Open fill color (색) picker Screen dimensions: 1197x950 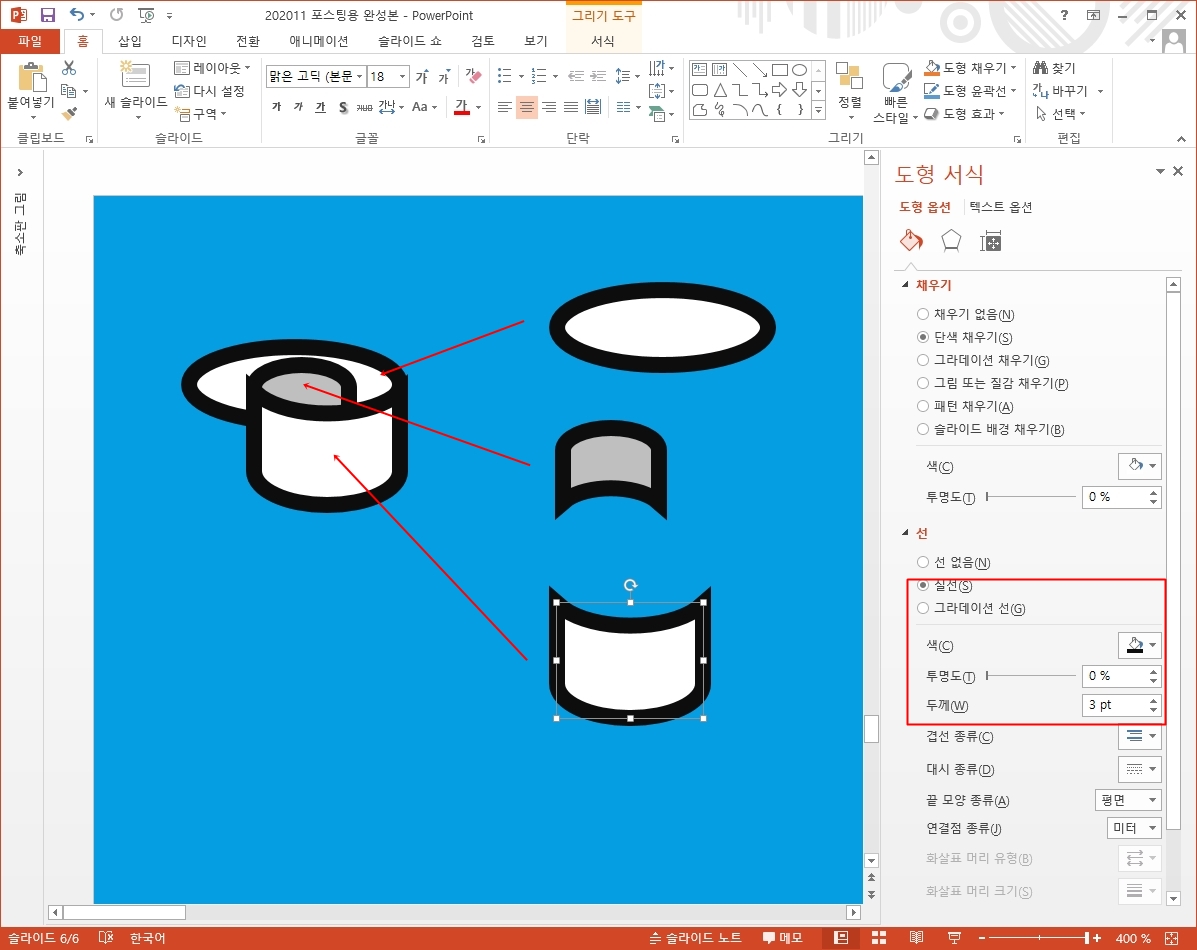1140,465
